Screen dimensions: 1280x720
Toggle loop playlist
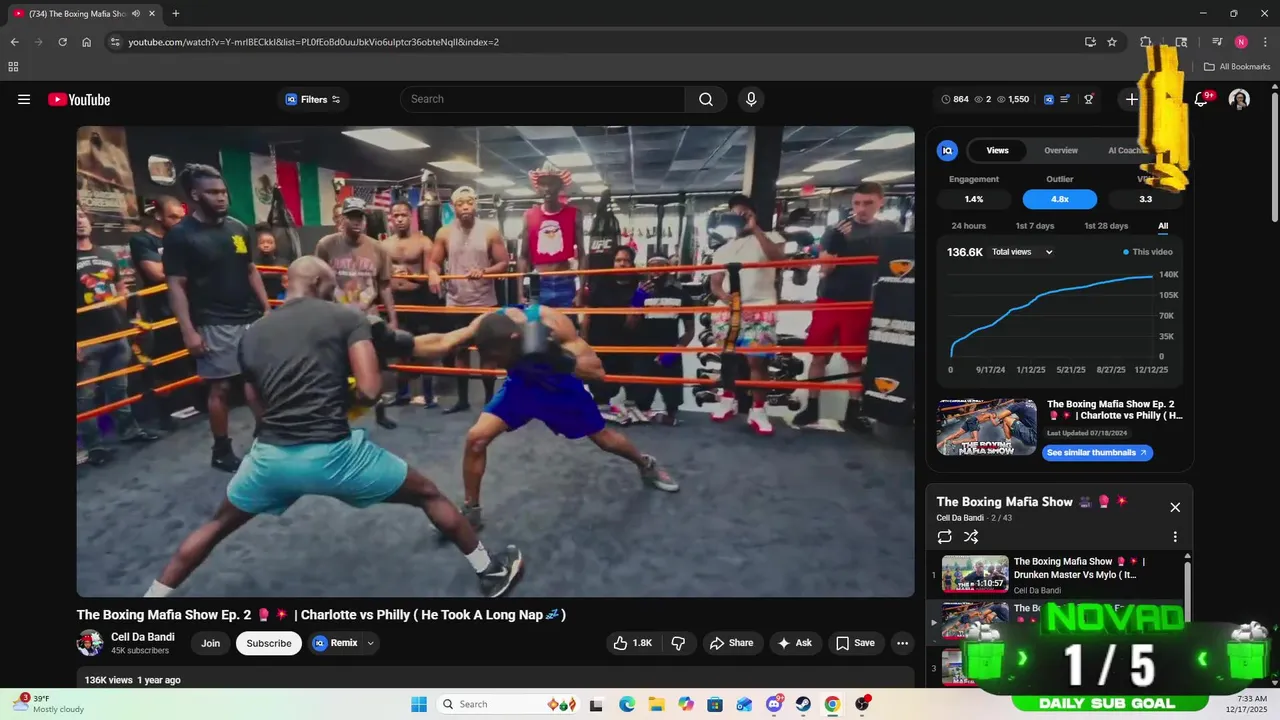(x=945, y=537)
